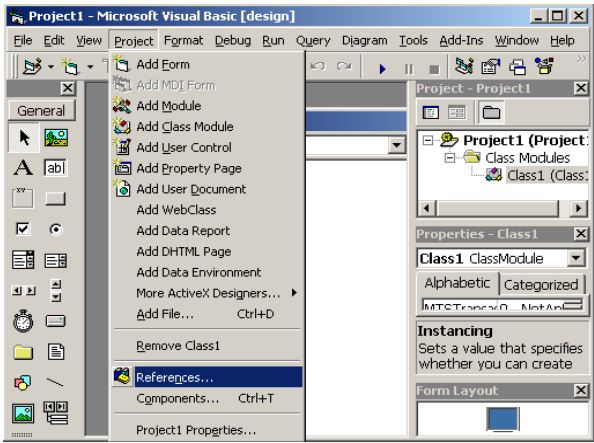594x443 pixels.
Task: Pick the Timer control stopwatch icon
Action: [23, 321]
